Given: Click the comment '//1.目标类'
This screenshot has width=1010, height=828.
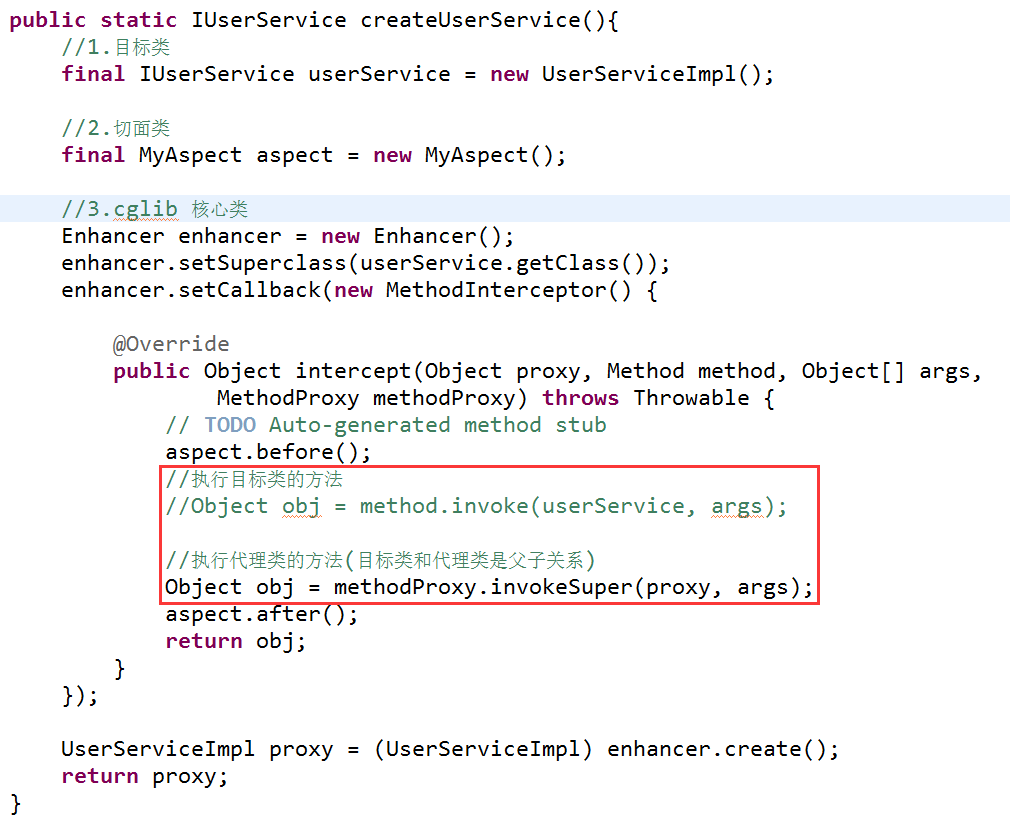Looking at the screenshot, I should point(116,47).
